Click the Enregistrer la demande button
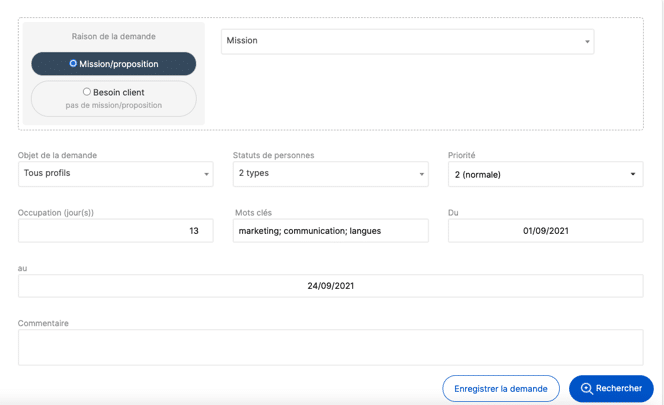Screen dimensions: 664x405 pyautogui.click(x=501, y=388)
